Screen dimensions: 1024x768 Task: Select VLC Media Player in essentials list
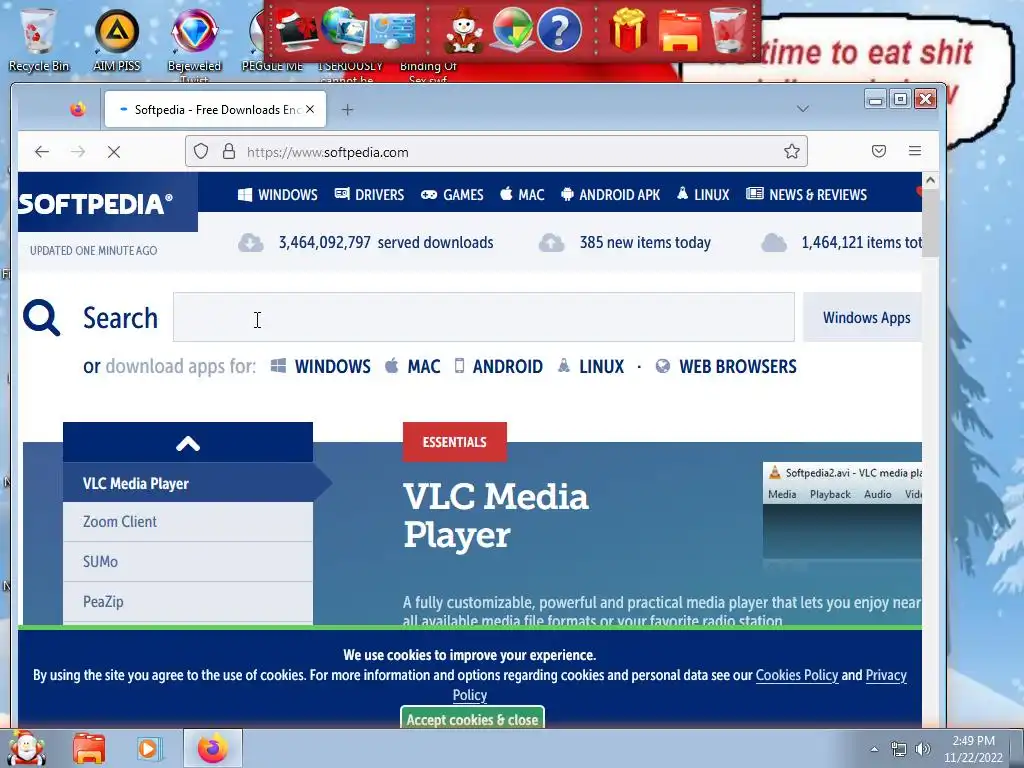pos(187,483)
